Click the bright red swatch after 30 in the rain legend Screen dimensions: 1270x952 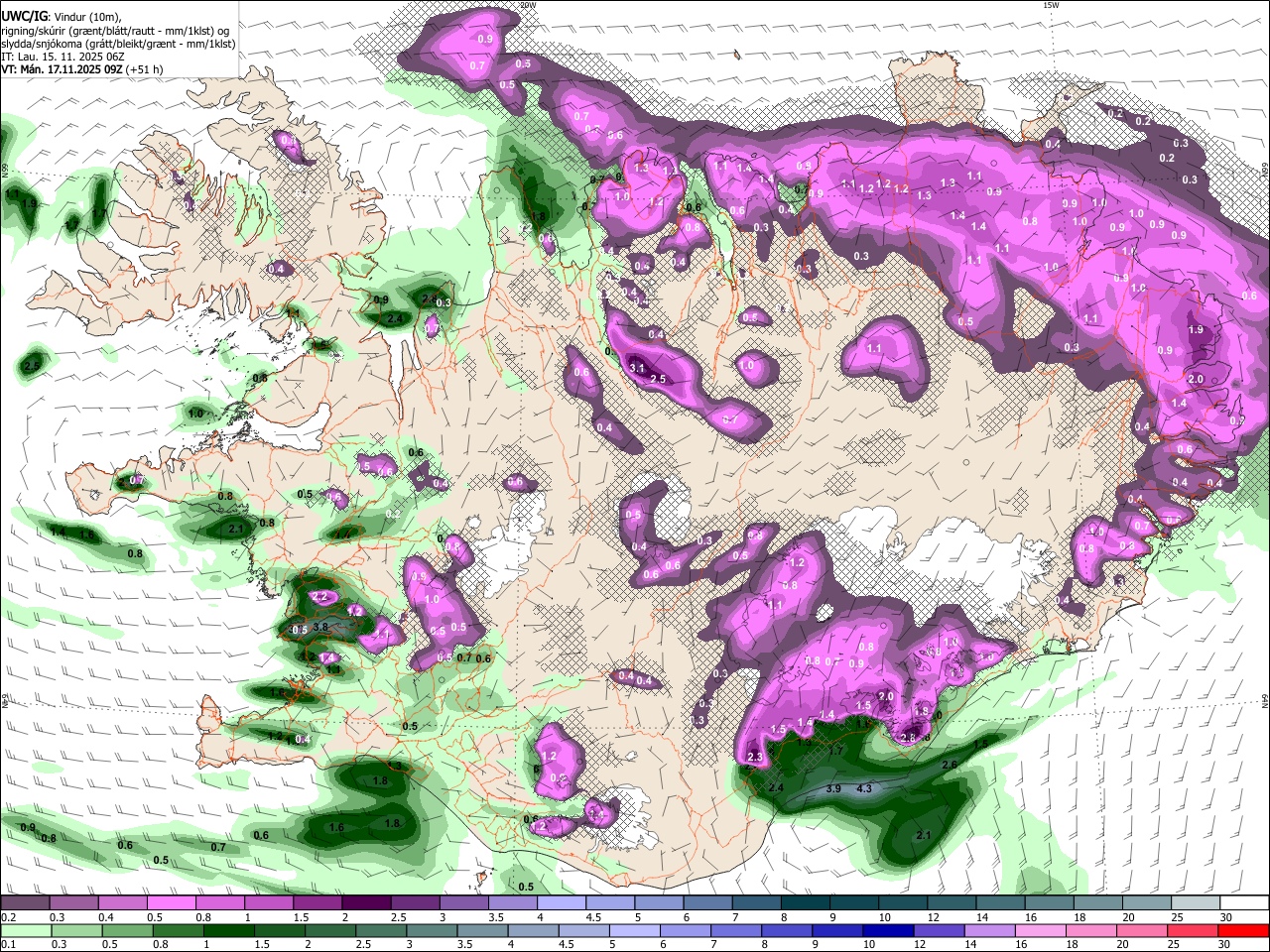click(1244, 930)
